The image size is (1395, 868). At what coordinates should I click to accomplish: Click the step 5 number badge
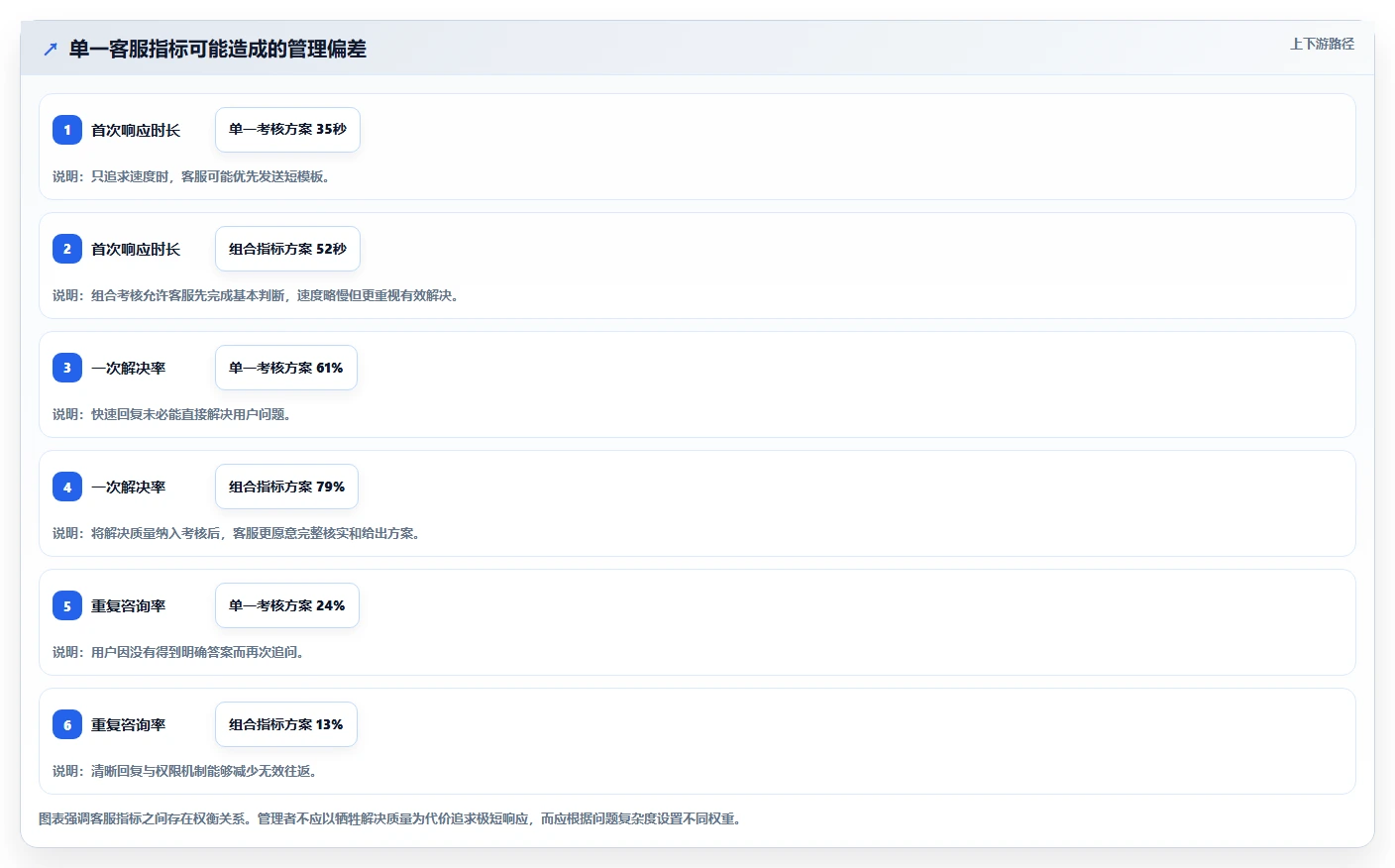click(67, 605)
